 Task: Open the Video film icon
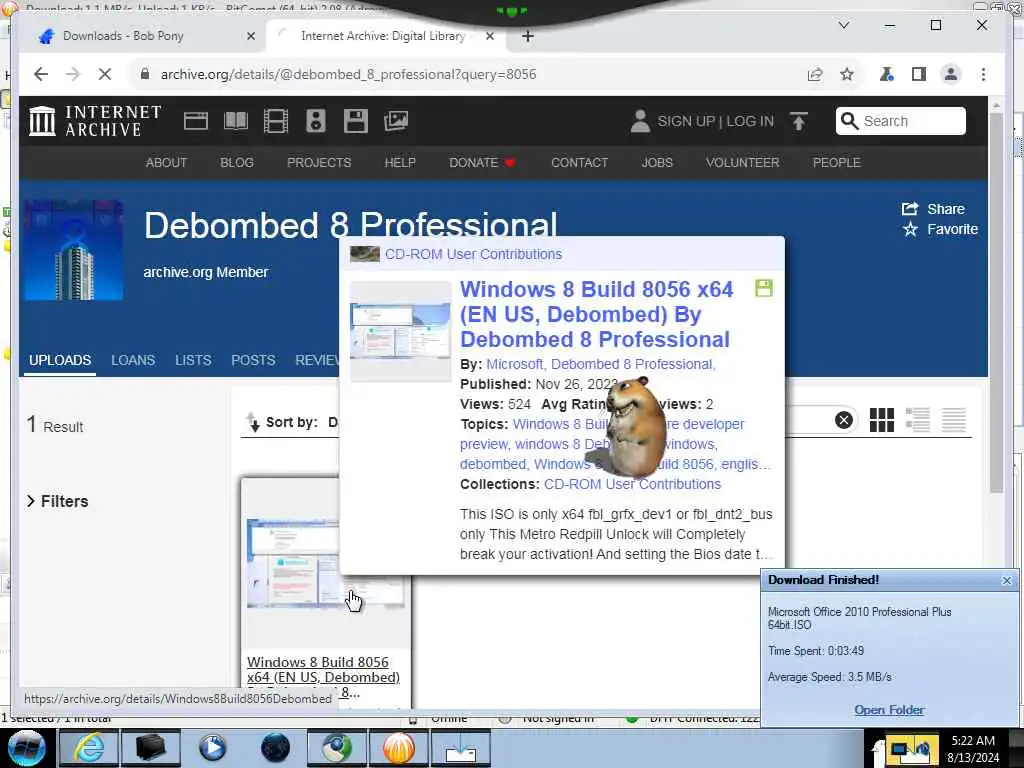[x=276, y=121]
